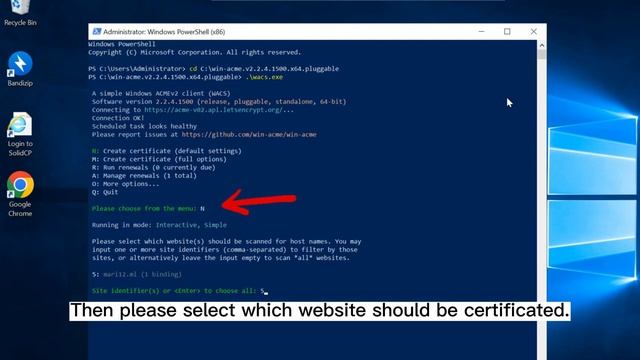
Task: Click the scrollbar up arrow in PowerShell
Action: click(x=542, y=45)
